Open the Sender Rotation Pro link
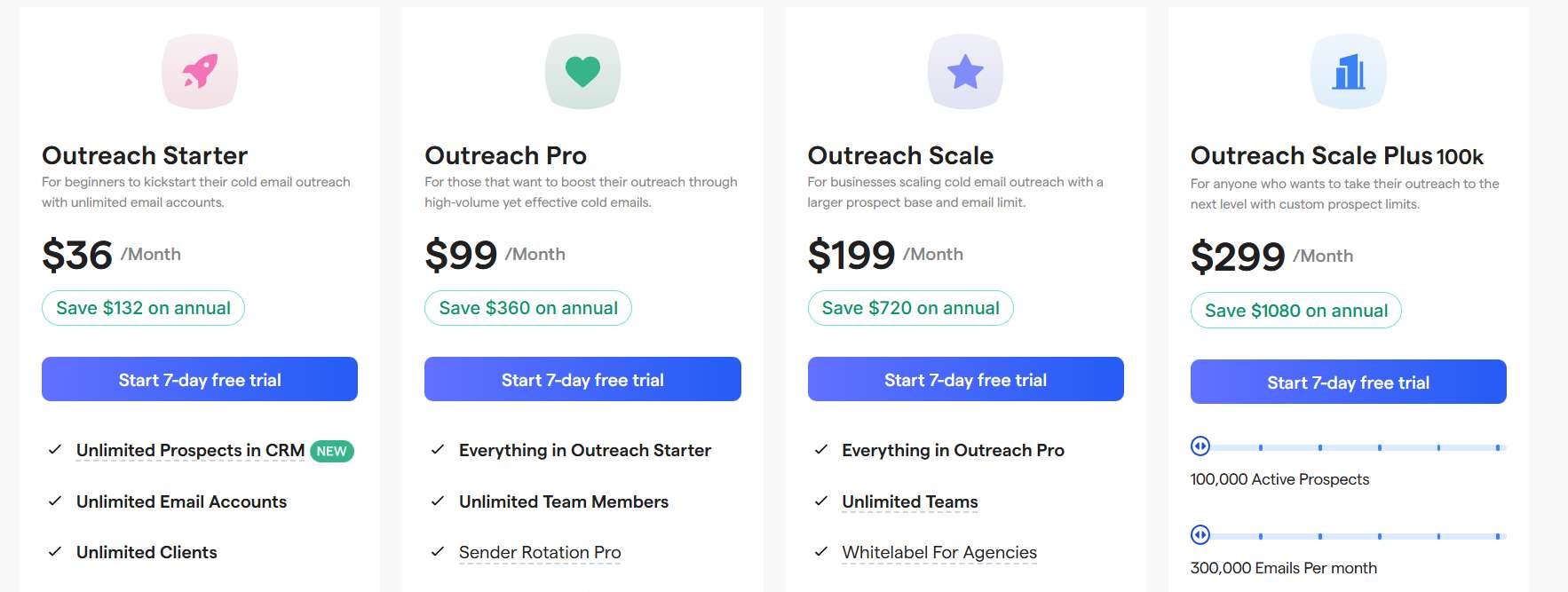 tap(539, 552)
